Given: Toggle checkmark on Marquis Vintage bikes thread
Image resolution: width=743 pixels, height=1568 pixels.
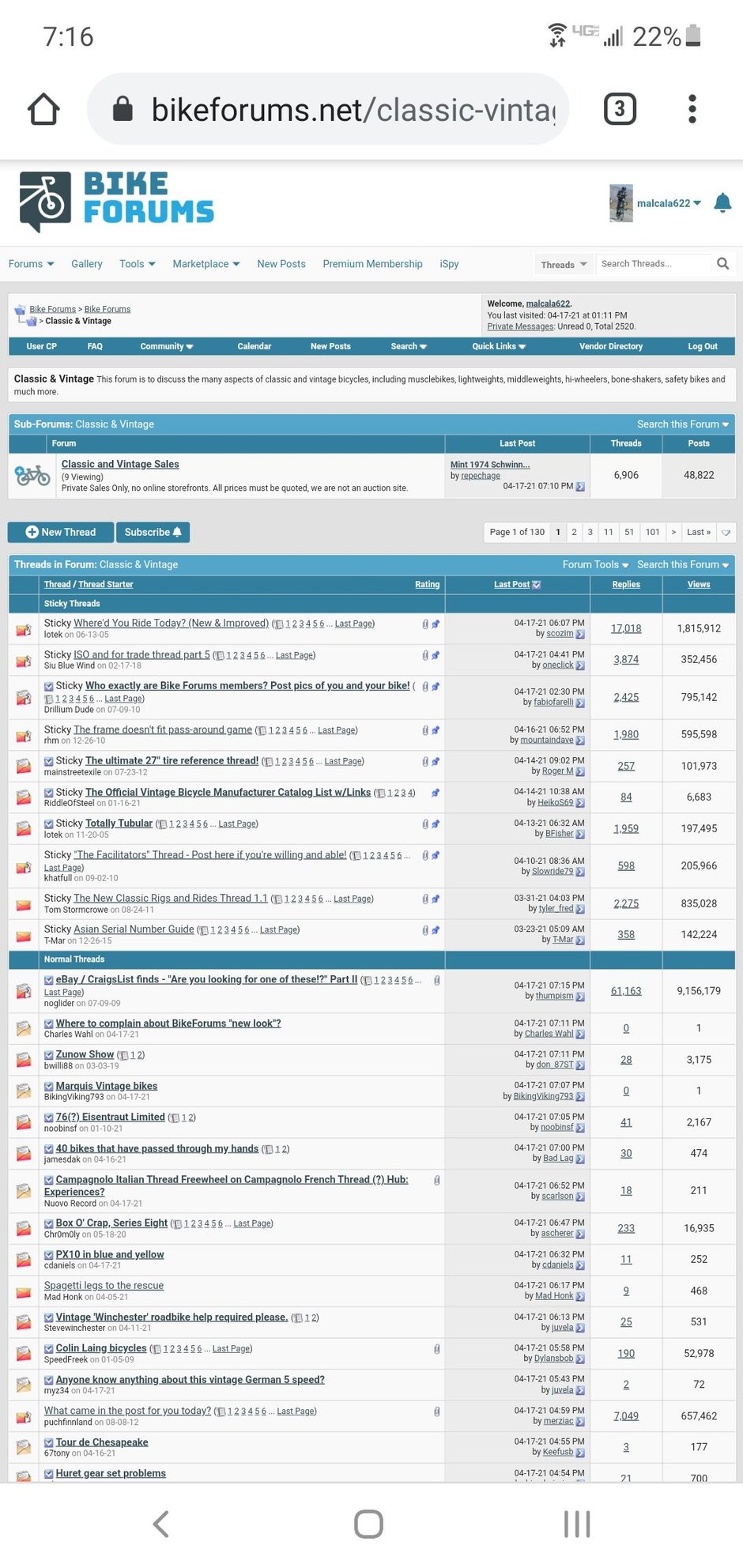Looking at the screenshot, I should coord(49,1086).
